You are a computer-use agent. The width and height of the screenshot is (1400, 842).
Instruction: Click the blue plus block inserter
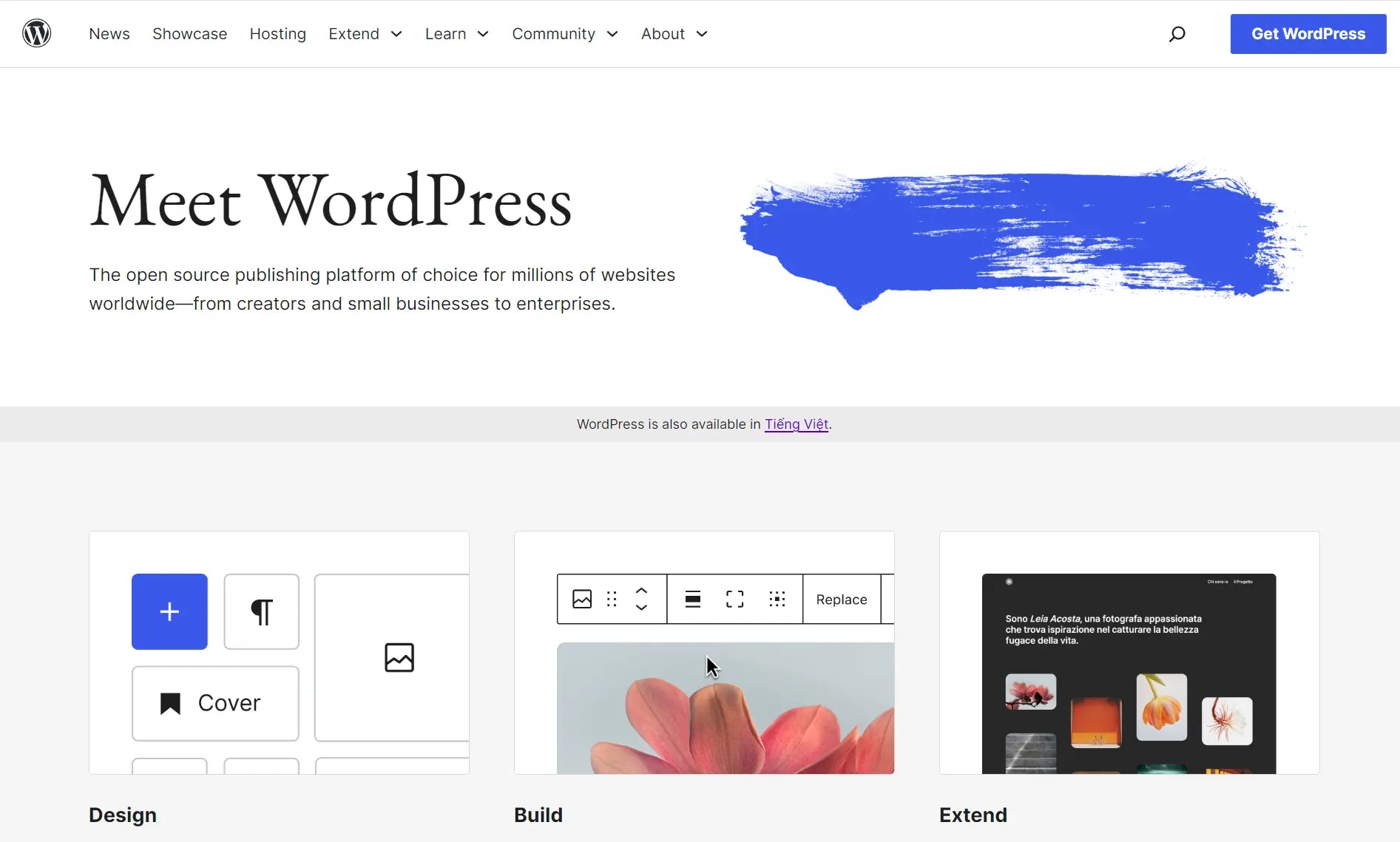click(x=169, y=611)
